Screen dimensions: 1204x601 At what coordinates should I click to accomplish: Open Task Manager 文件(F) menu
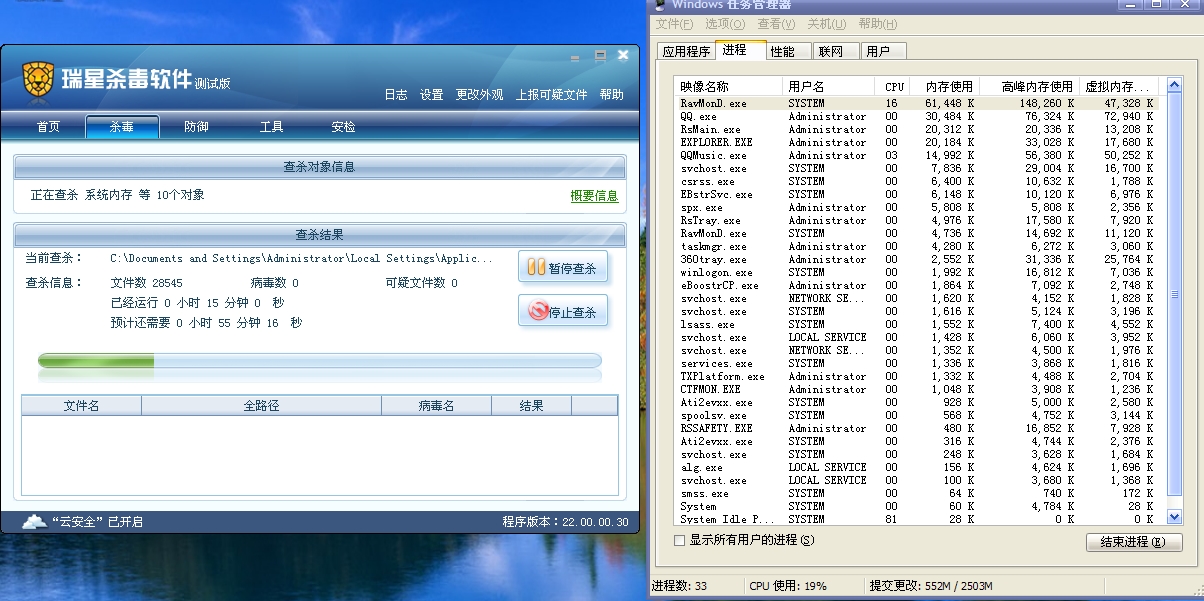point(675,24)
